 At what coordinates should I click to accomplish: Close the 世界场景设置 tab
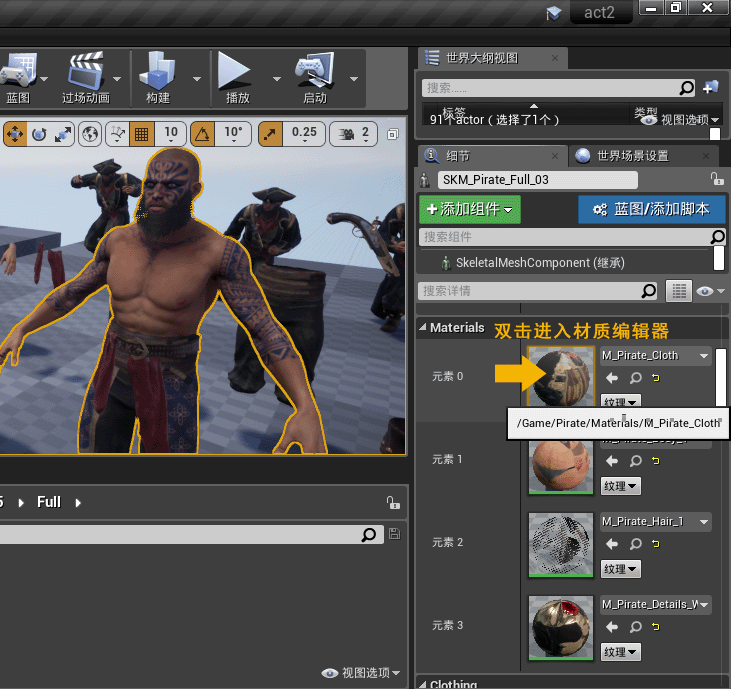pos(706,156)
